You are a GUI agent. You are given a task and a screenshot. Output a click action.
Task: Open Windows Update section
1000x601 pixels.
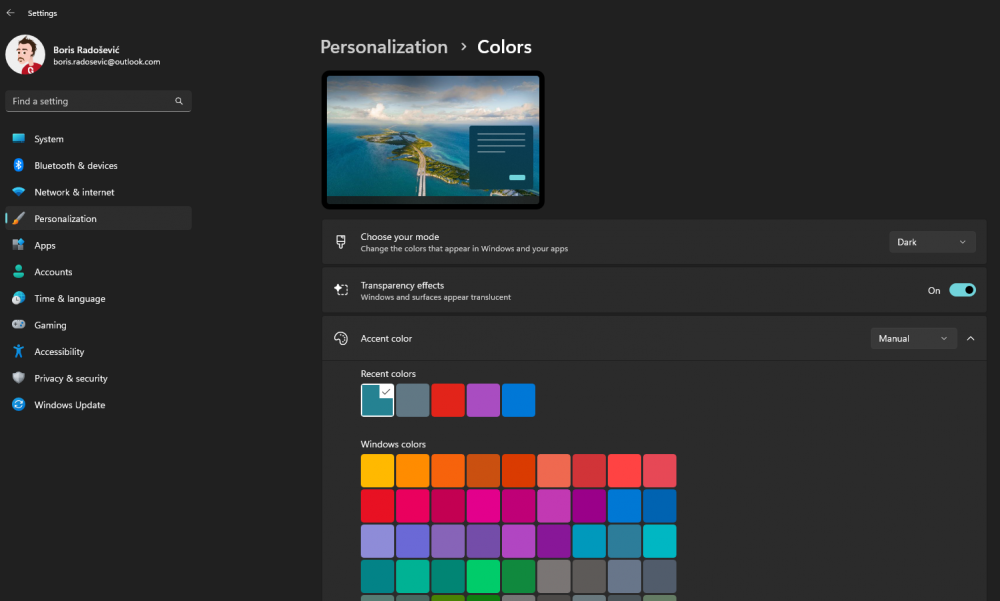pyautogui.click(x=98, y=404)
